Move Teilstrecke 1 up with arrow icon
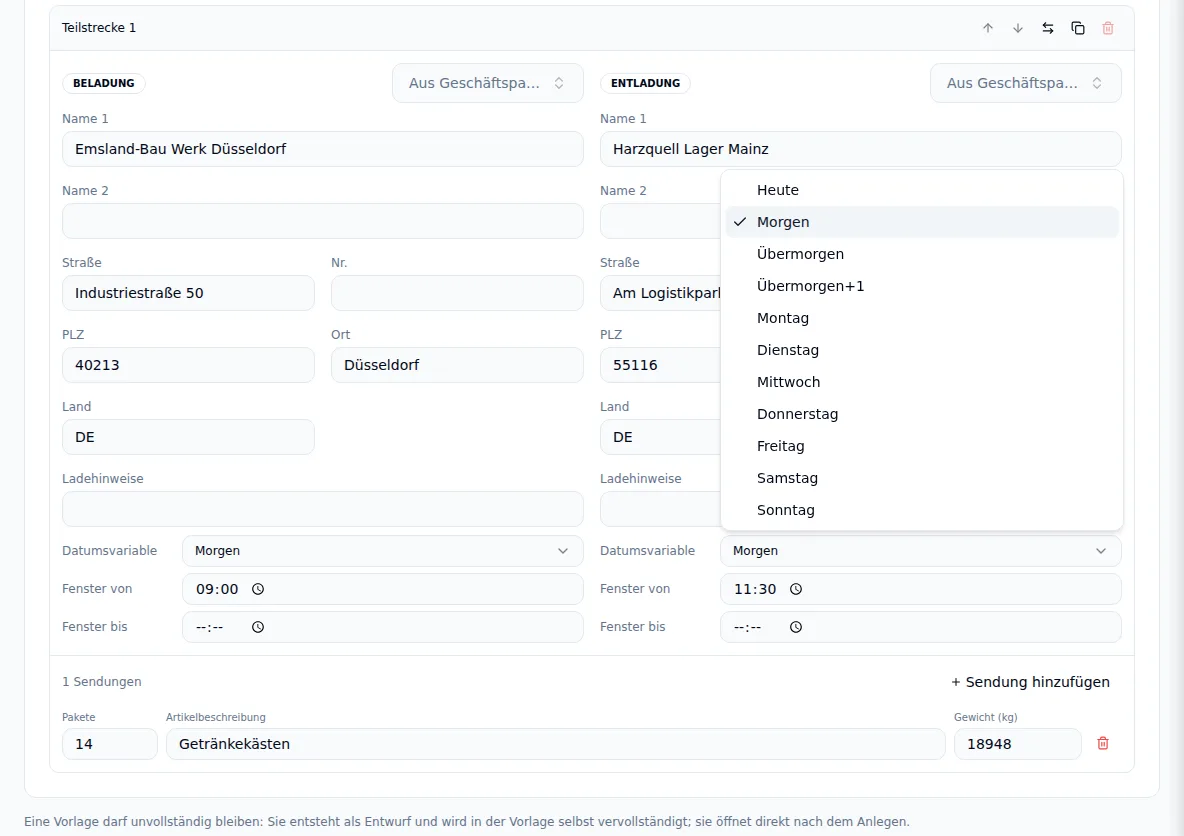The height and width of the screenshot is (836, 1184). pos(988,28)
